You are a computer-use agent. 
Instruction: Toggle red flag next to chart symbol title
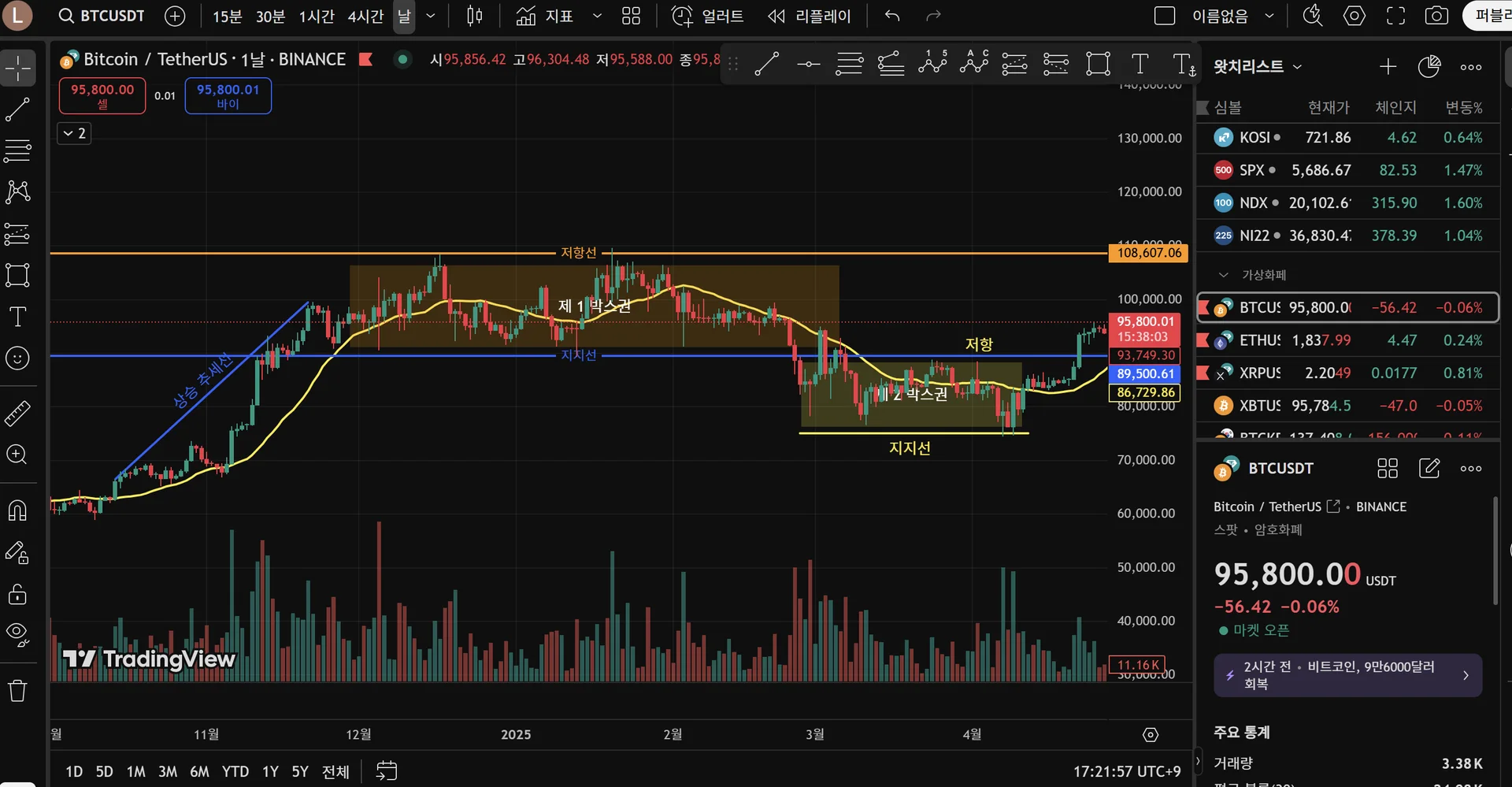tap(365, 59)
